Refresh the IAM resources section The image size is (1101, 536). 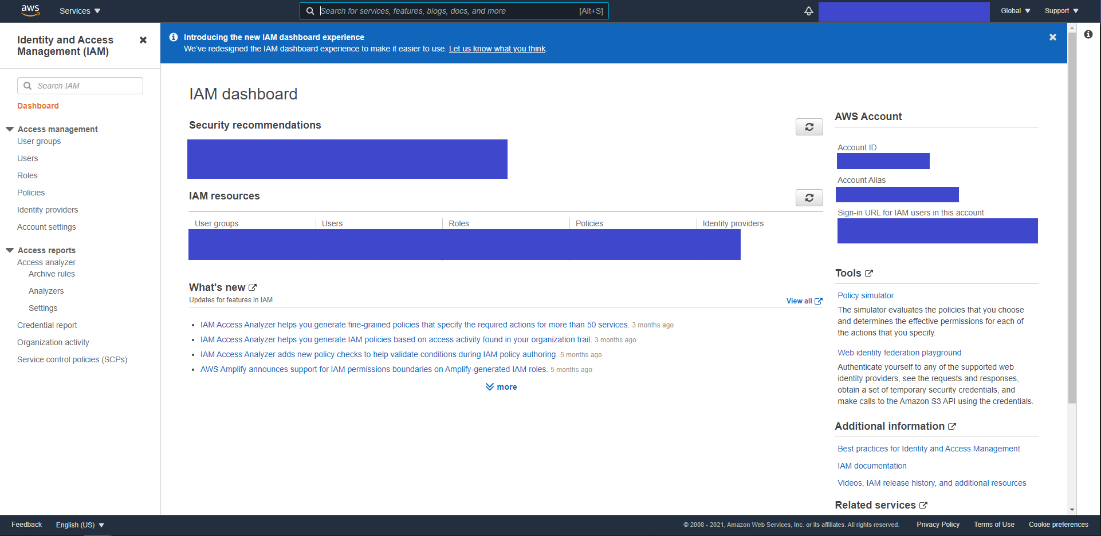(x=809, y=198)
